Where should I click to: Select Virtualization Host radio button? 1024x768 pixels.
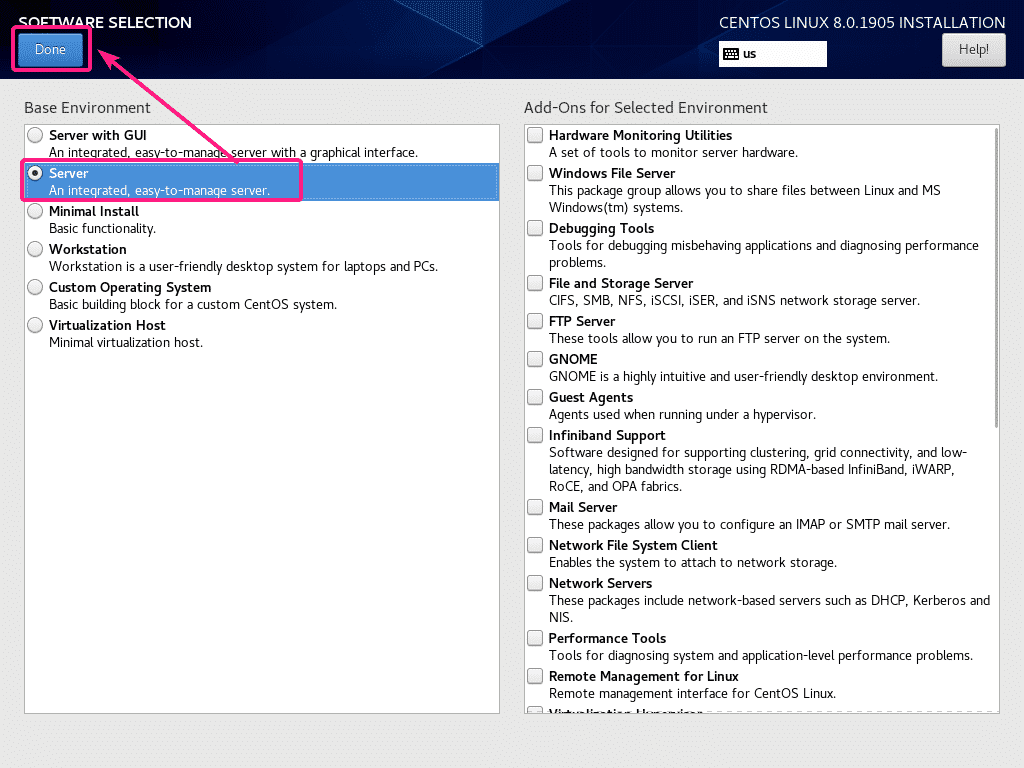pos(36,325)
